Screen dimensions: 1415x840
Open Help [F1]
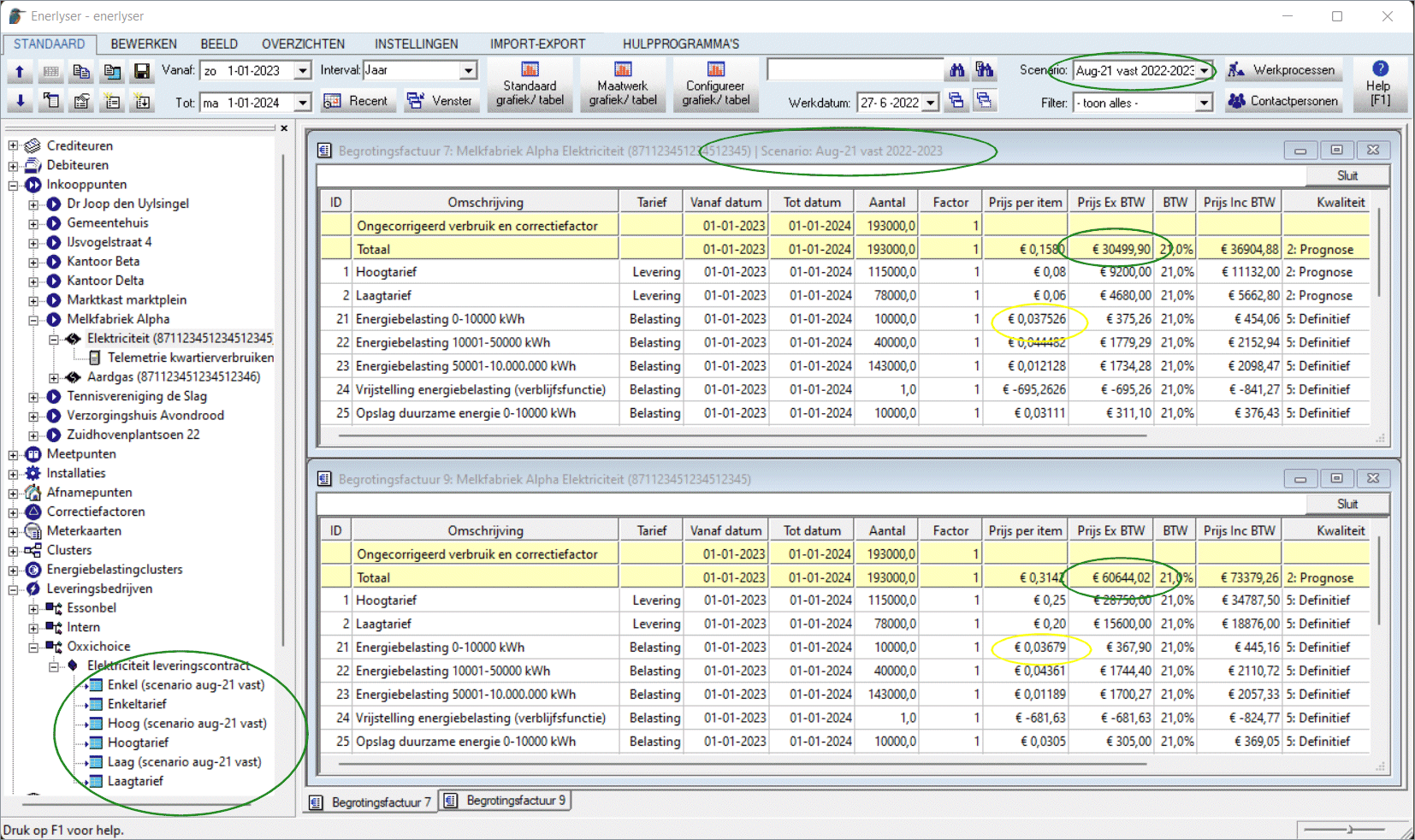(x=1378, y=84)
